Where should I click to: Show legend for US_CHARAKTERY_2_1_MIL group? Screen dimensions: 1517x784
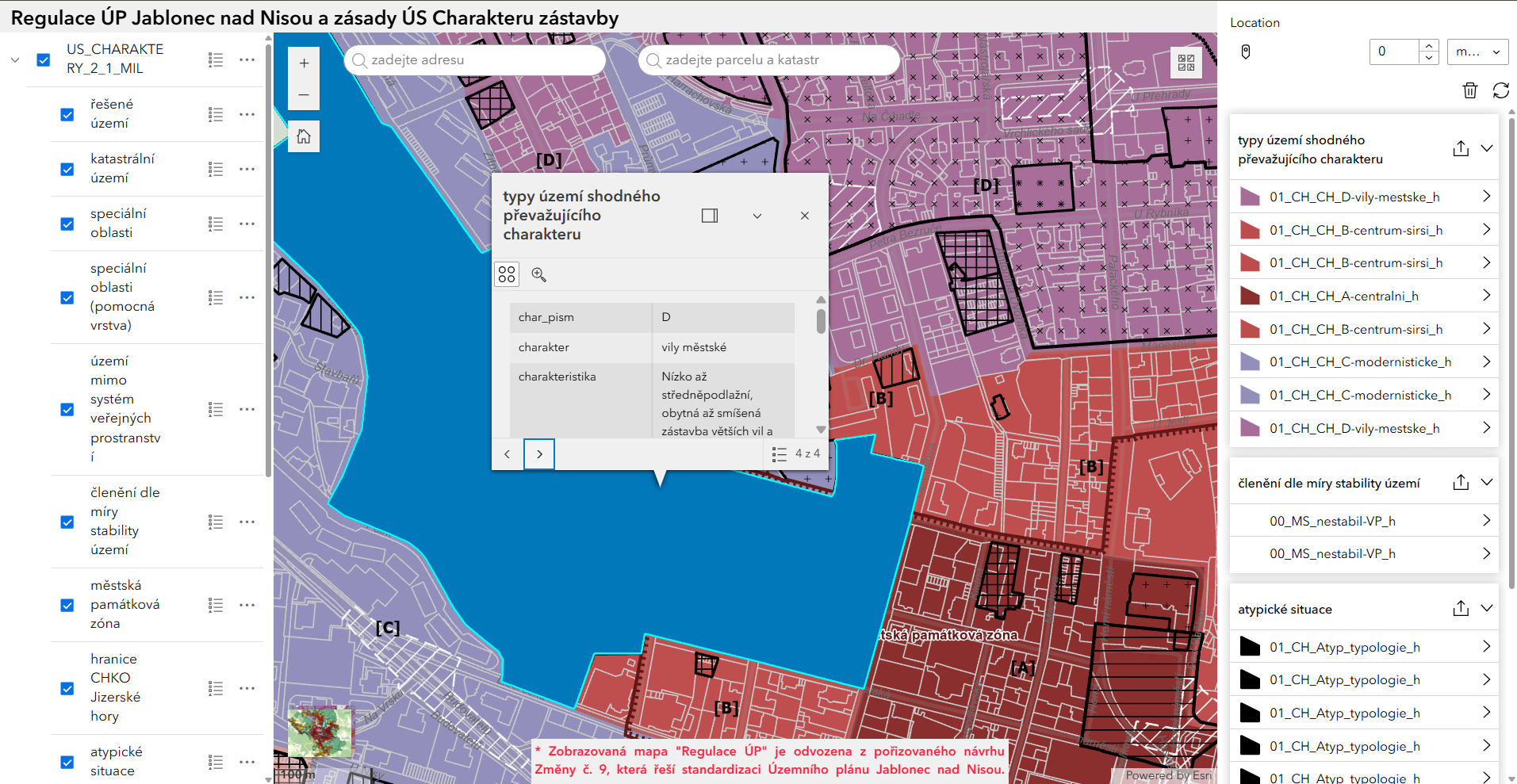tap(216, 59)
